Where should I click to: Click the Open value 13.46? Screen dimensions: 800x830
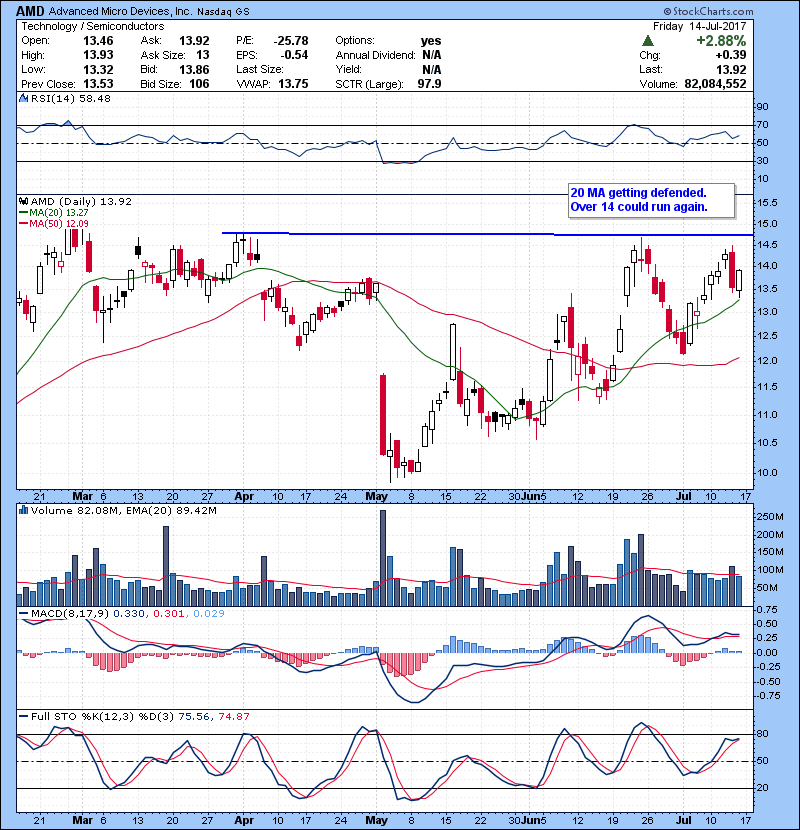point(98,41)
